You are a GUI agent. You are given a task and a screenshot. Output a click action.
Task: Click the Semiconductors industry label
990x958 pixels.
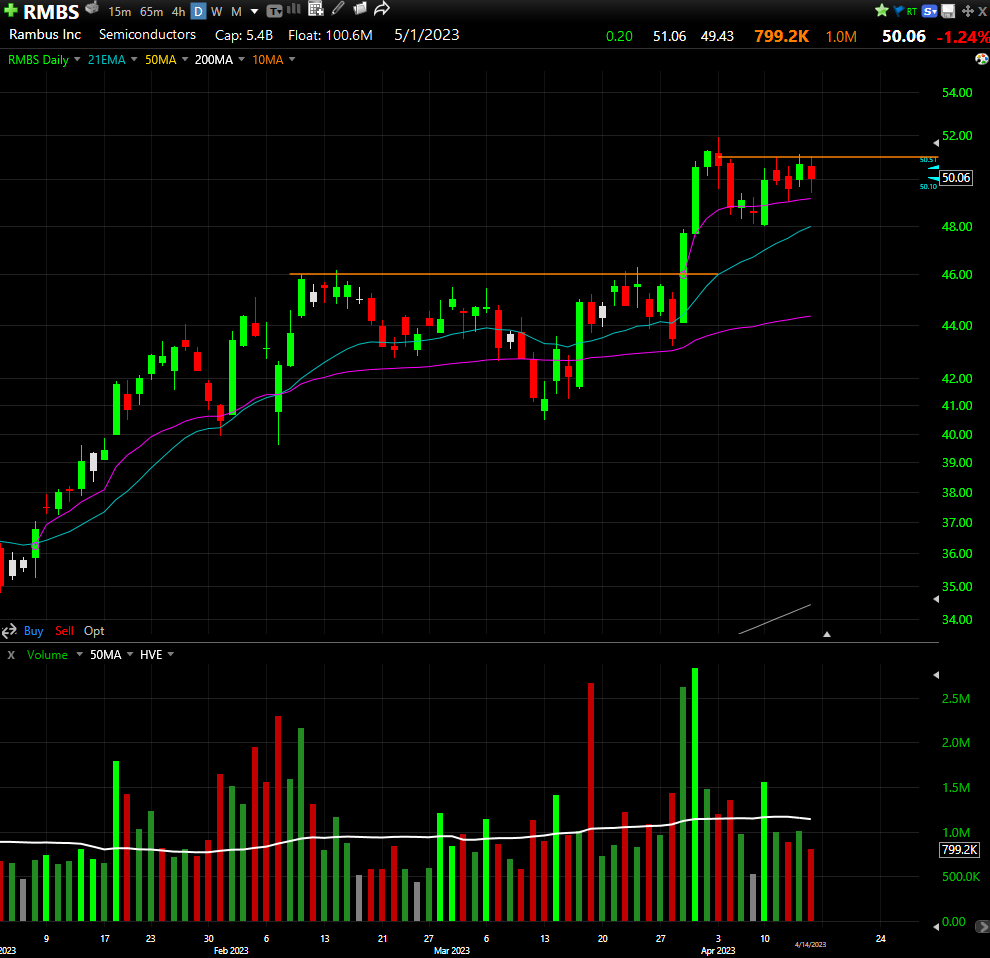click(x=147, y=35)
